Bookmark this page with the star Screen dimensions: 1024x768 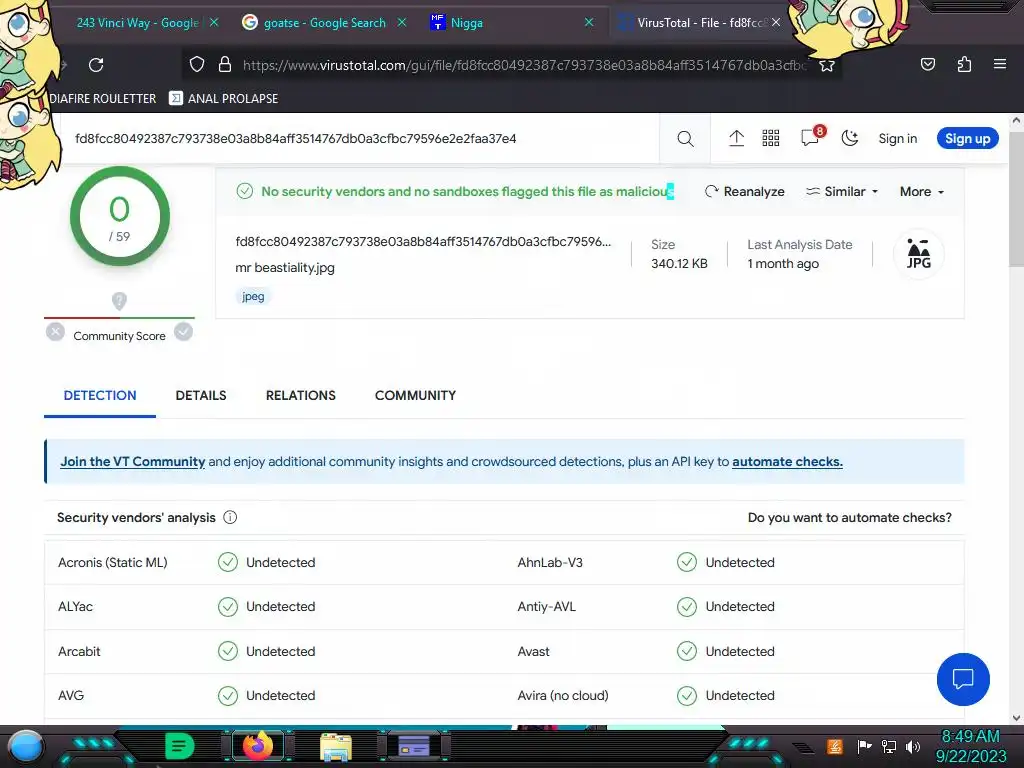[827, 65]
